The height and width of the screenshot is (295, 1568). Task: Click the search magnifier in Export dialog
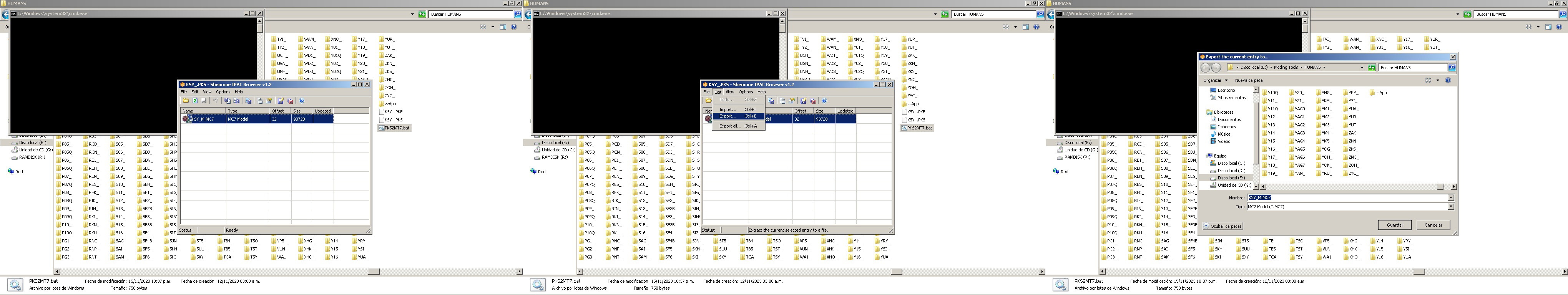pos(1452,68)
